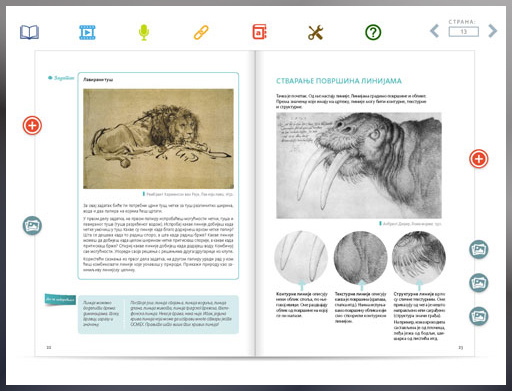The width and height of the screenshot is (512, 391).
Task: Open the orange chain link icon
Action: [201, 32]
